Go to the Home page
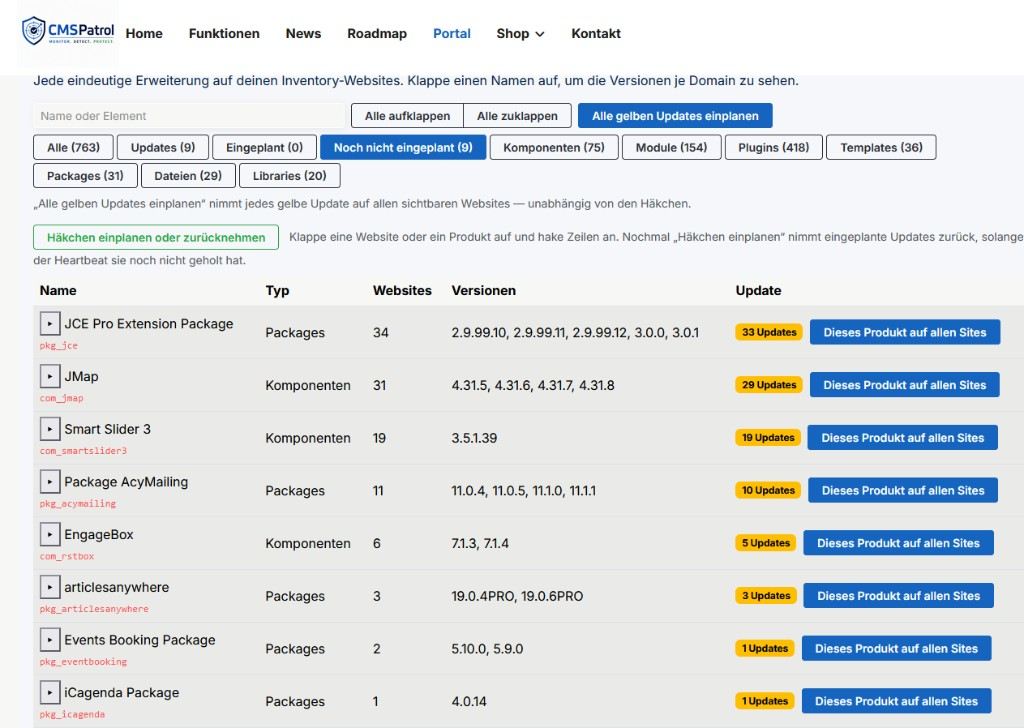Screen dimensions: 1024x728 144,33
